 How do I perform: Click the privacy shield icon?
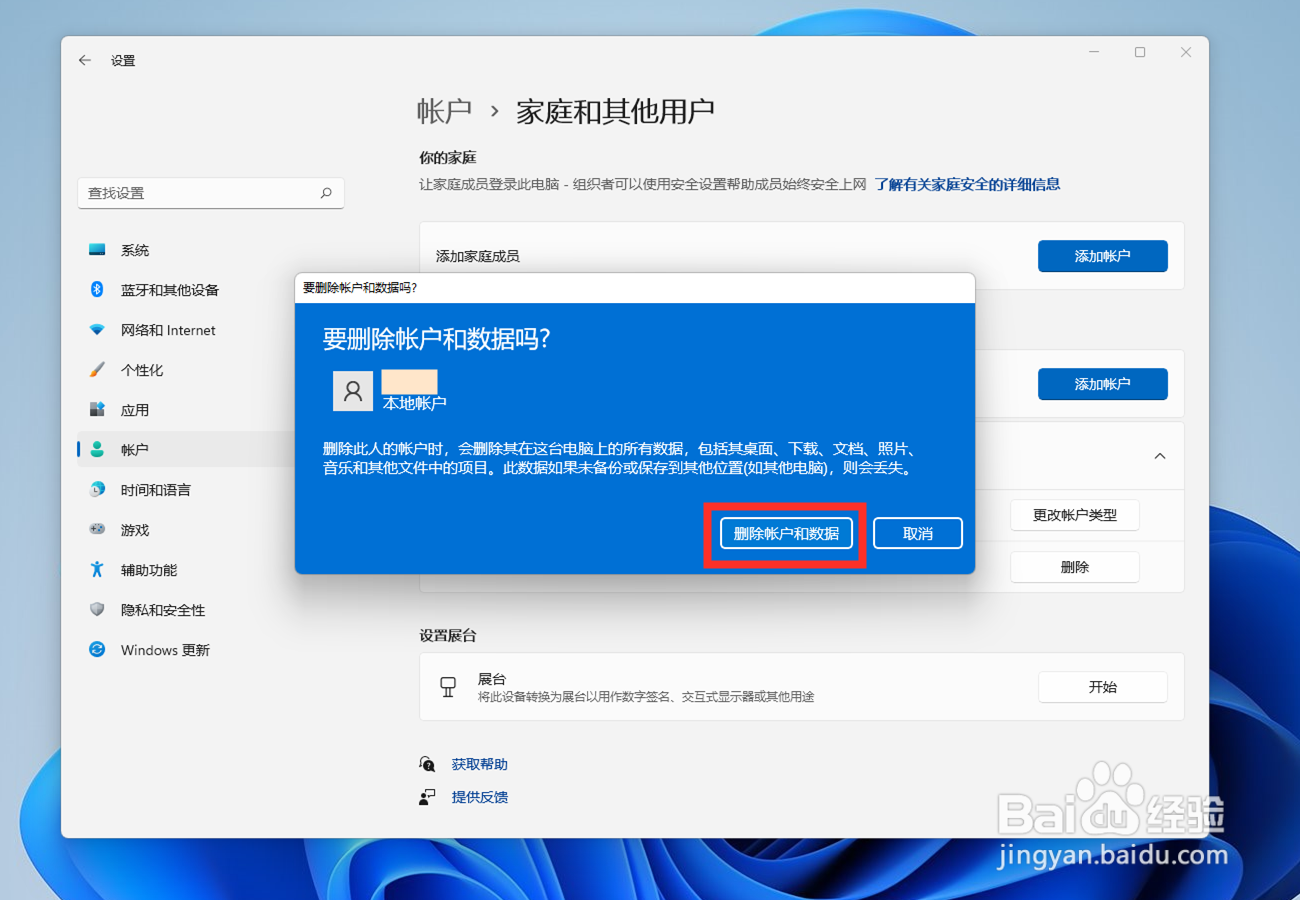coord(97,610)
